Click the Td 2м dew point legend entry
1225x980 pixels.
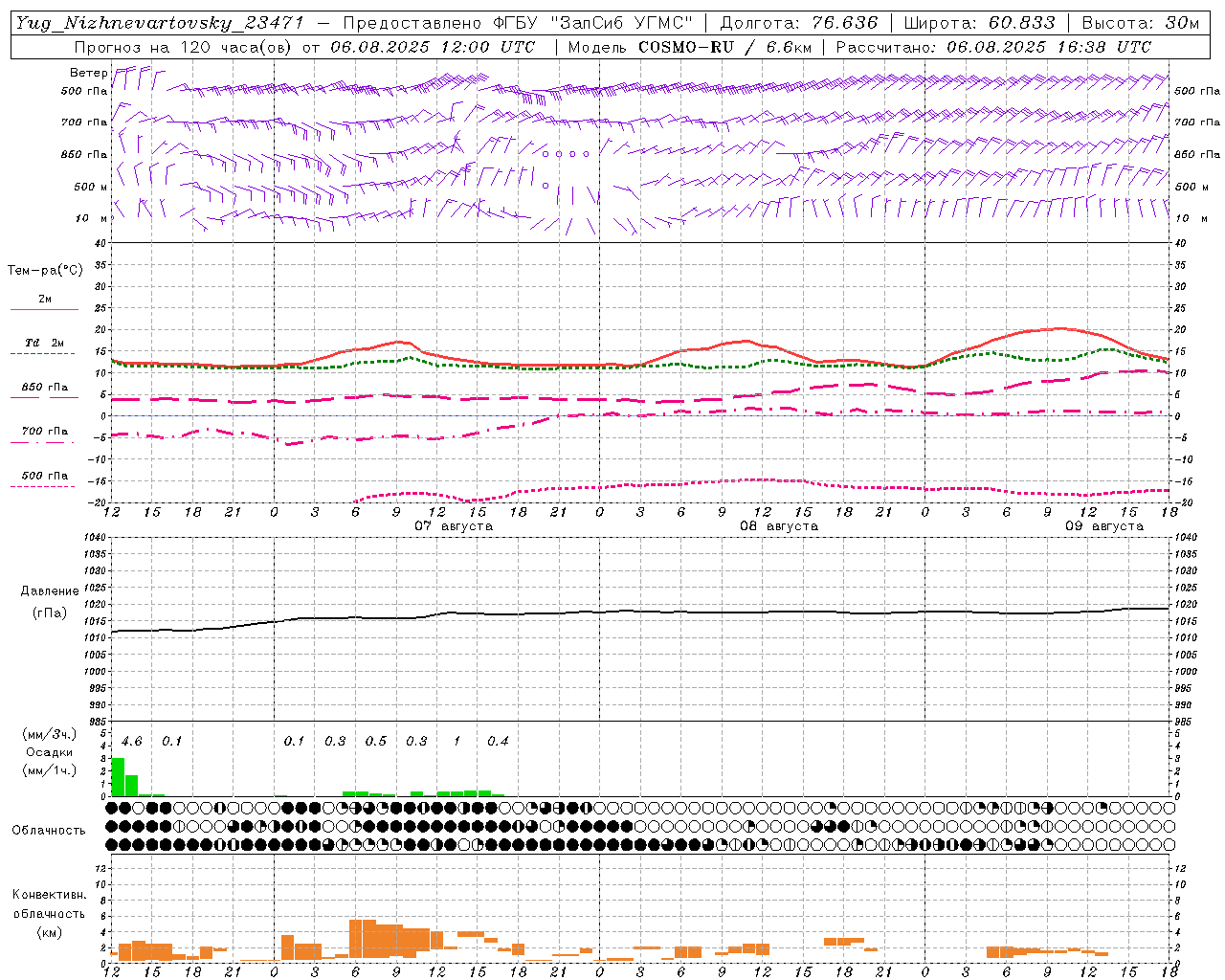44,343
